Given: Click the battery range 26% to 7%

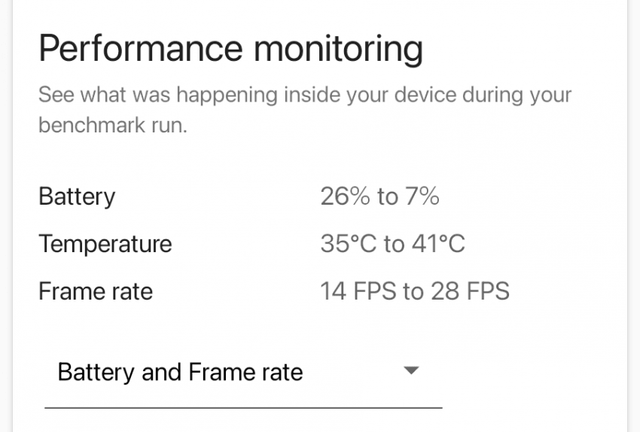Looking at the screenshot, I should point(379,196).
